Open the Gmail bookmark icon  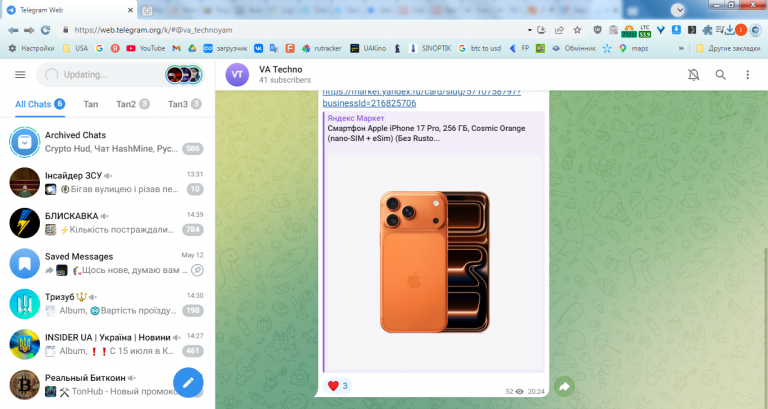(x=176, y=48)
